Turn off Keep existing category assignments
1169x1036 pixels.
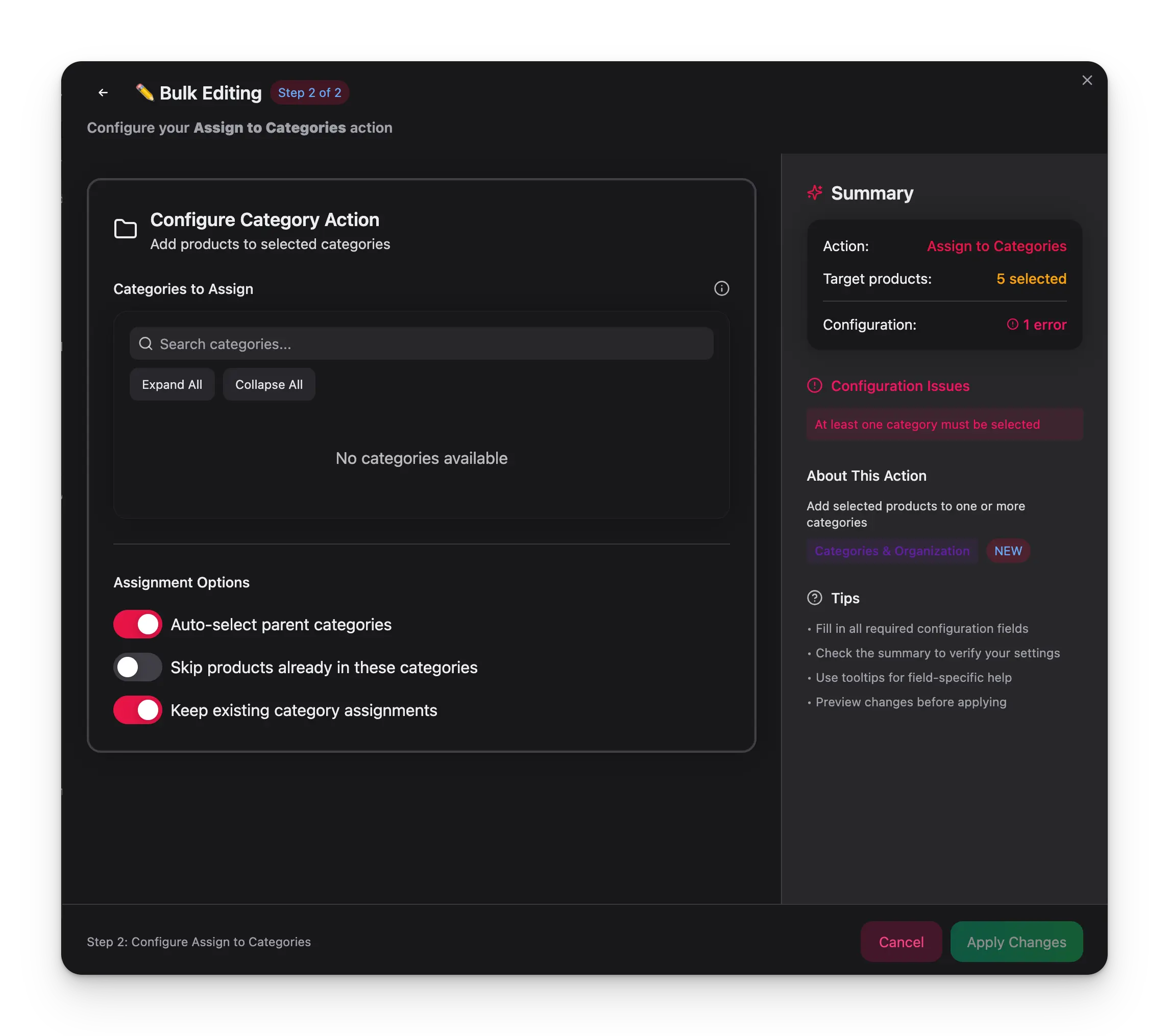(x=137, y=709)
